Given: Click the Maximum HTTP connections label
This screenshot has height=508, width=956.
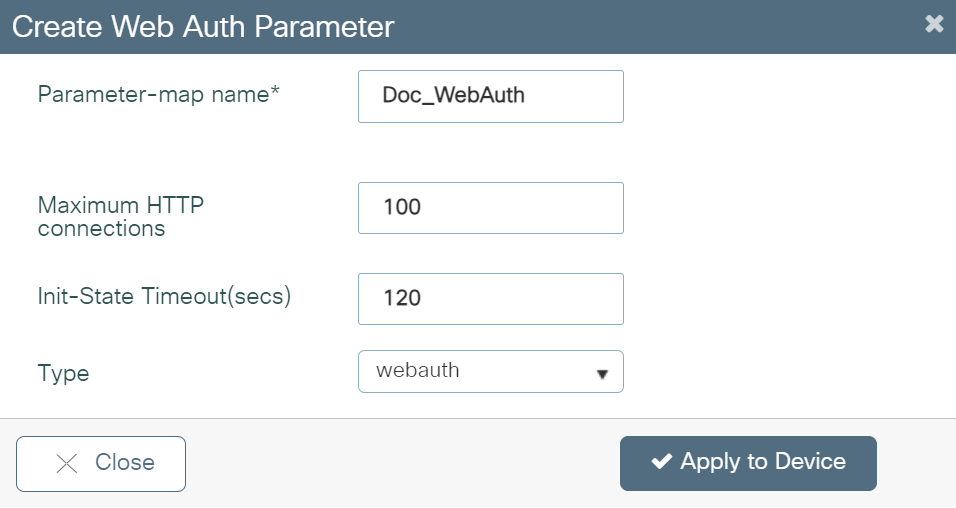Looking at the screenshot, I should 120,217.
